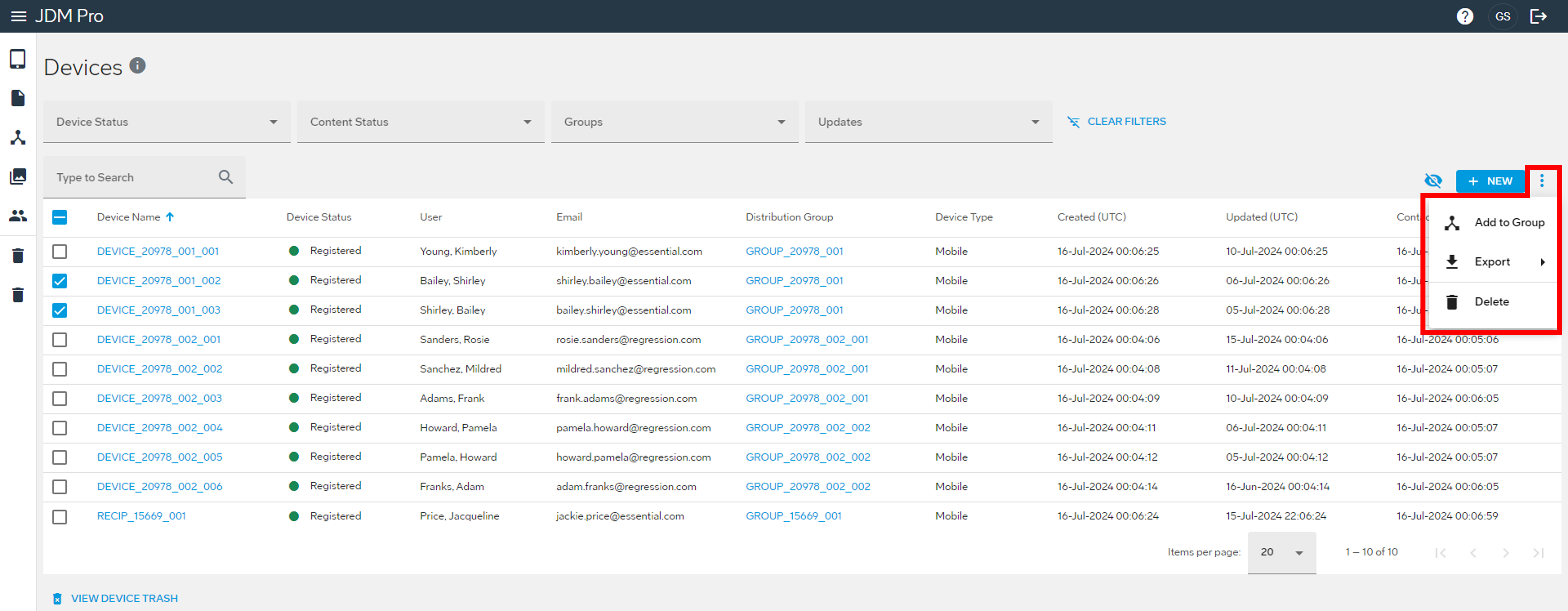Check the box for DEVICE_20978_001_001

pyautogui.click(x=60, y=252)
